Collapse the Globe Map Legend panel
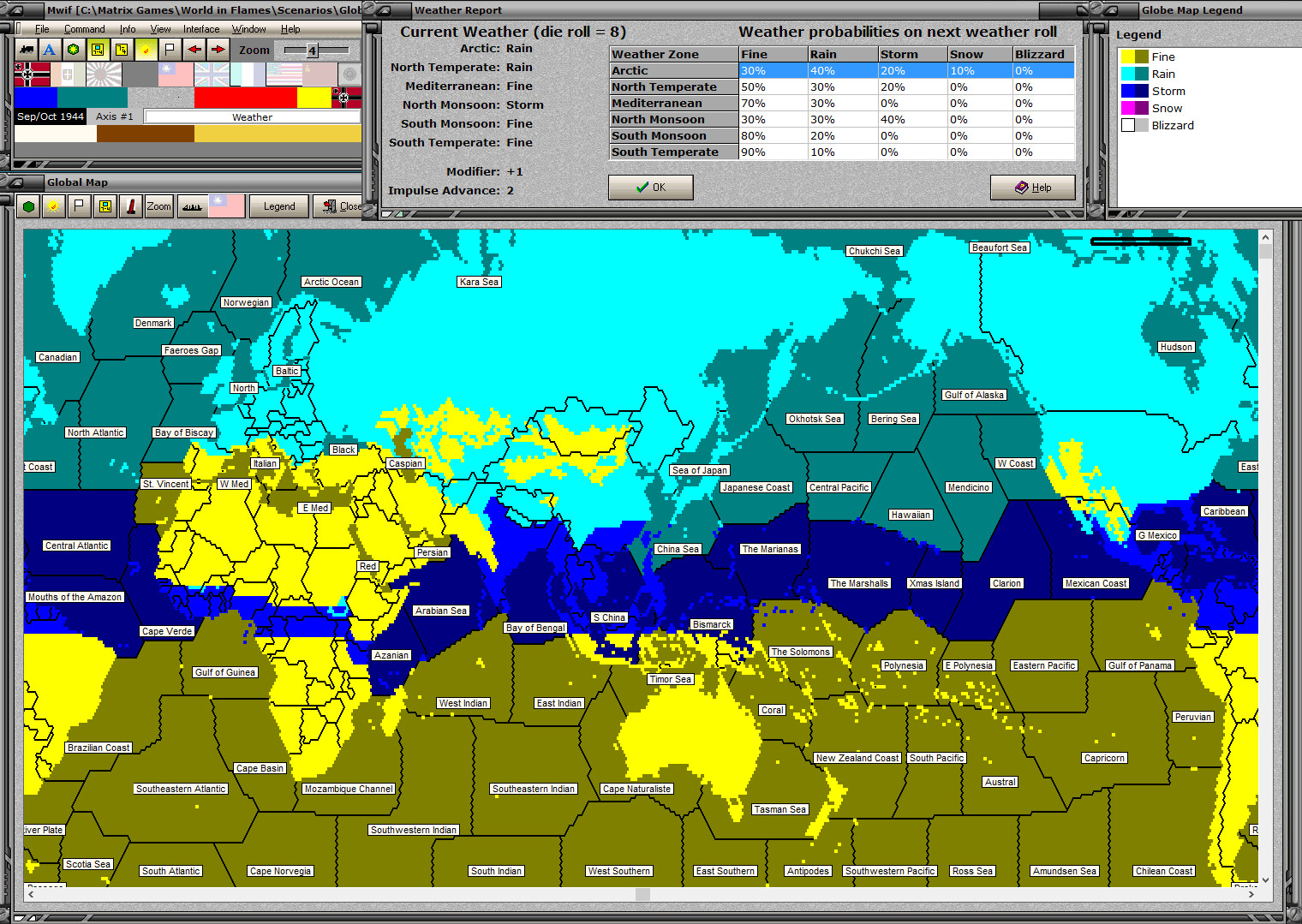 point(1110,10)
